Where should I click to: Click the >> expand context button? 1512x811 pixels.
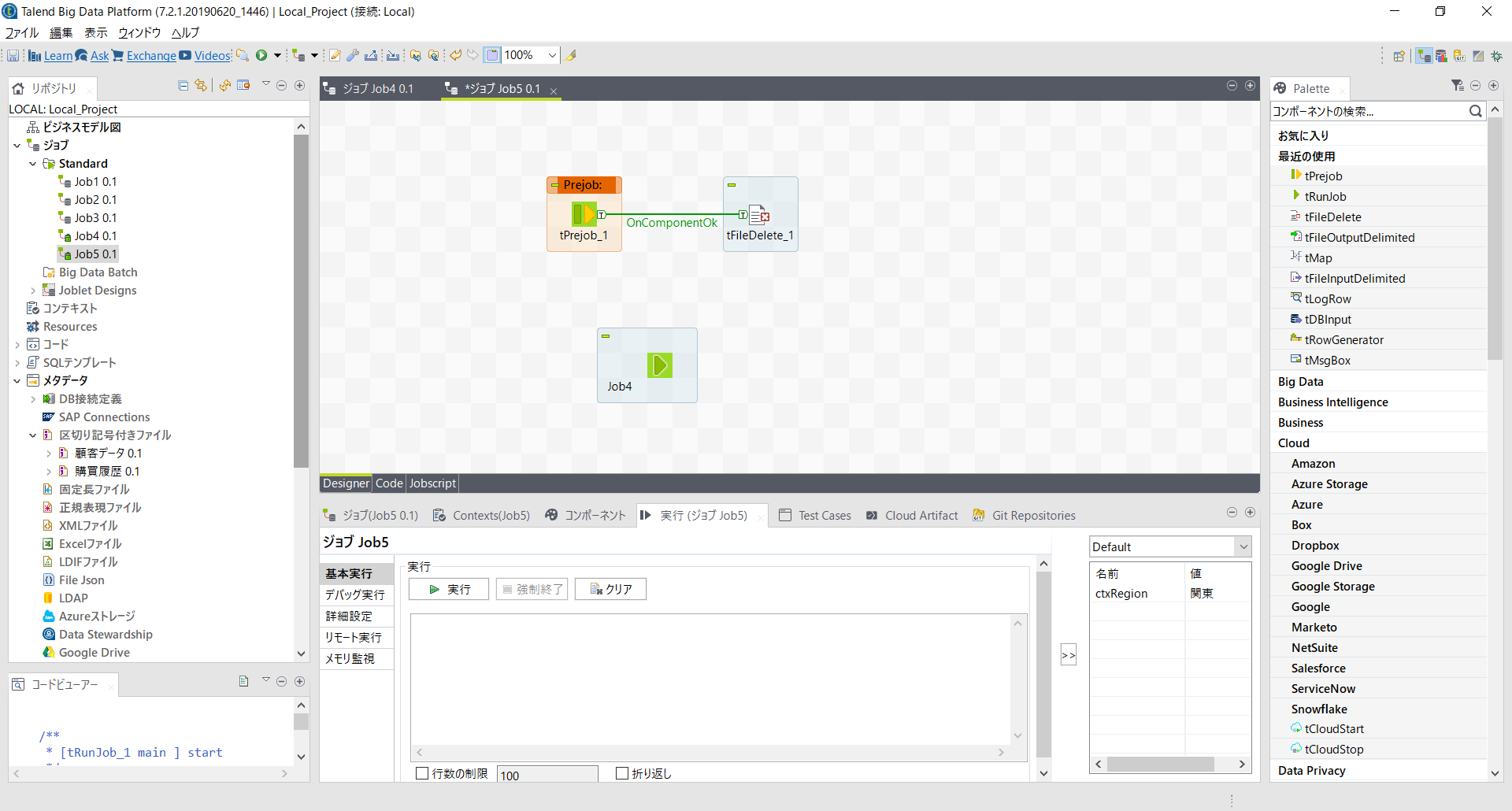click(1068, 655)
